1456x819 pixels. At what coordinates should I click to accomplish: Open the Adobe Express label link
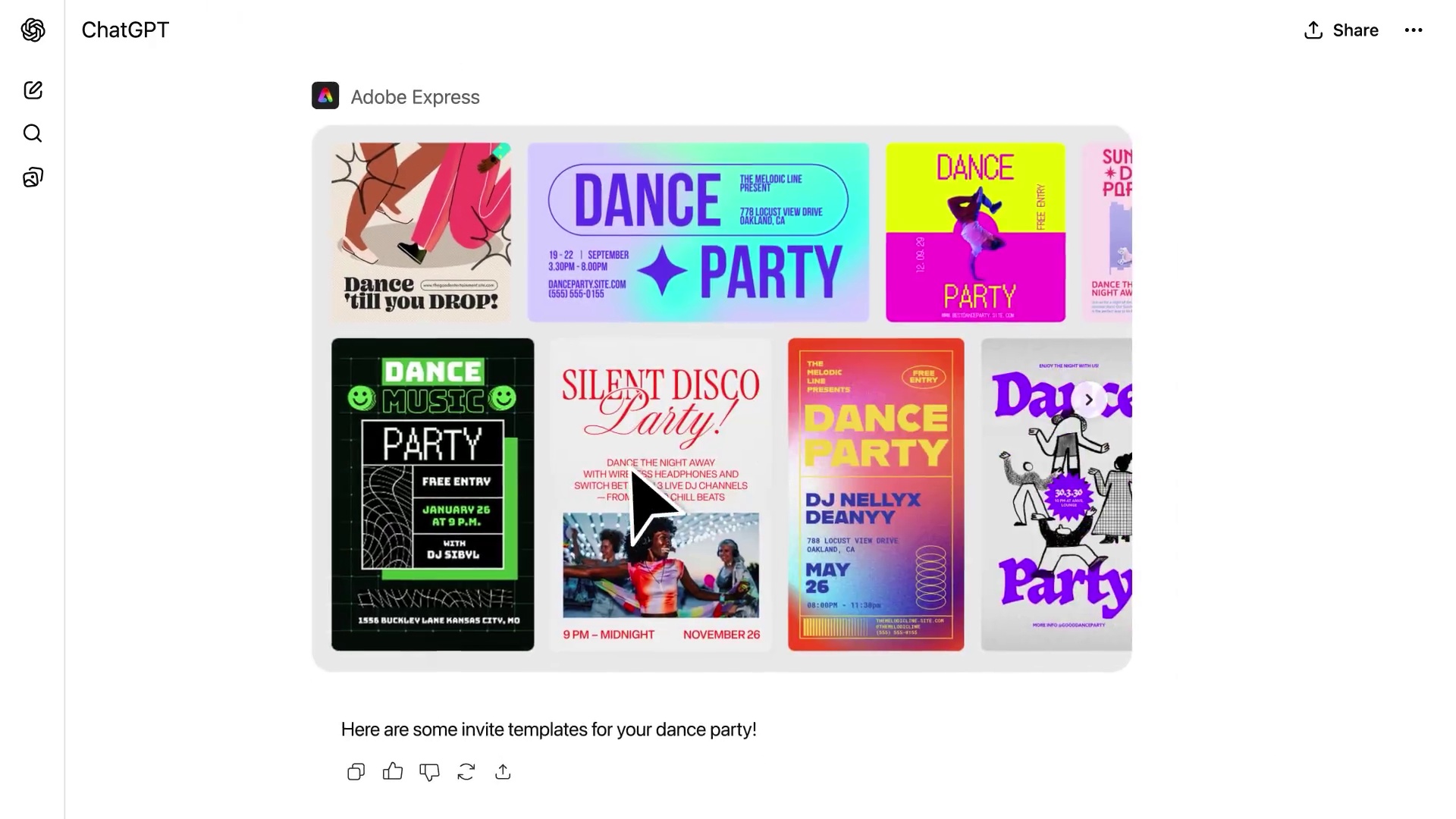pyautogui.click(x=415, y=97)
